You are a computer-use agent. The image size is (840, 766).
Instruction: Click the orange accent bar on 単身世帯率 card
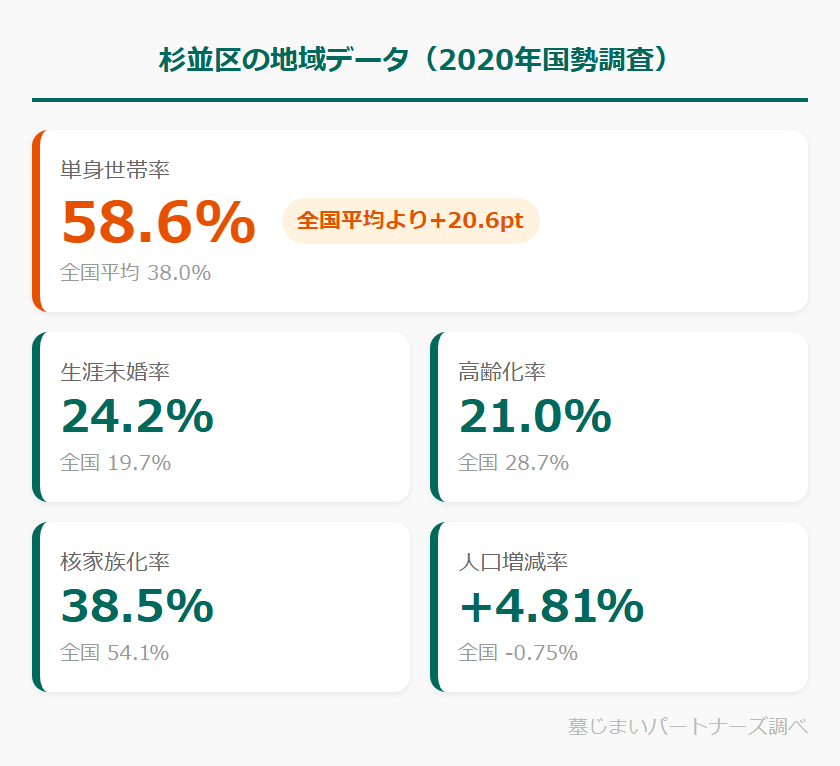(36, 221)
